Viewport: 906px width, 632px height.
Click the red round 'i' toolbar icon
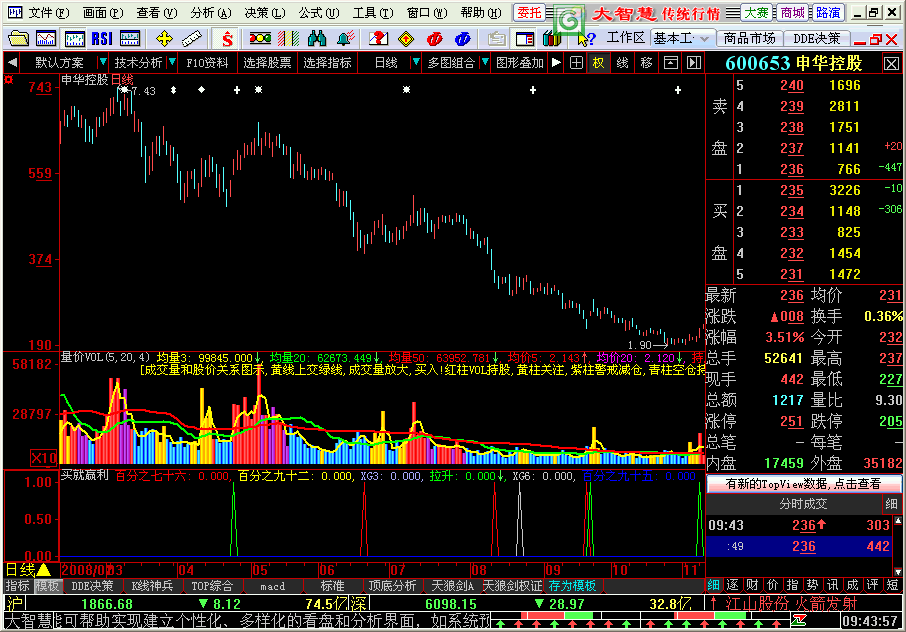pos(435,39)
